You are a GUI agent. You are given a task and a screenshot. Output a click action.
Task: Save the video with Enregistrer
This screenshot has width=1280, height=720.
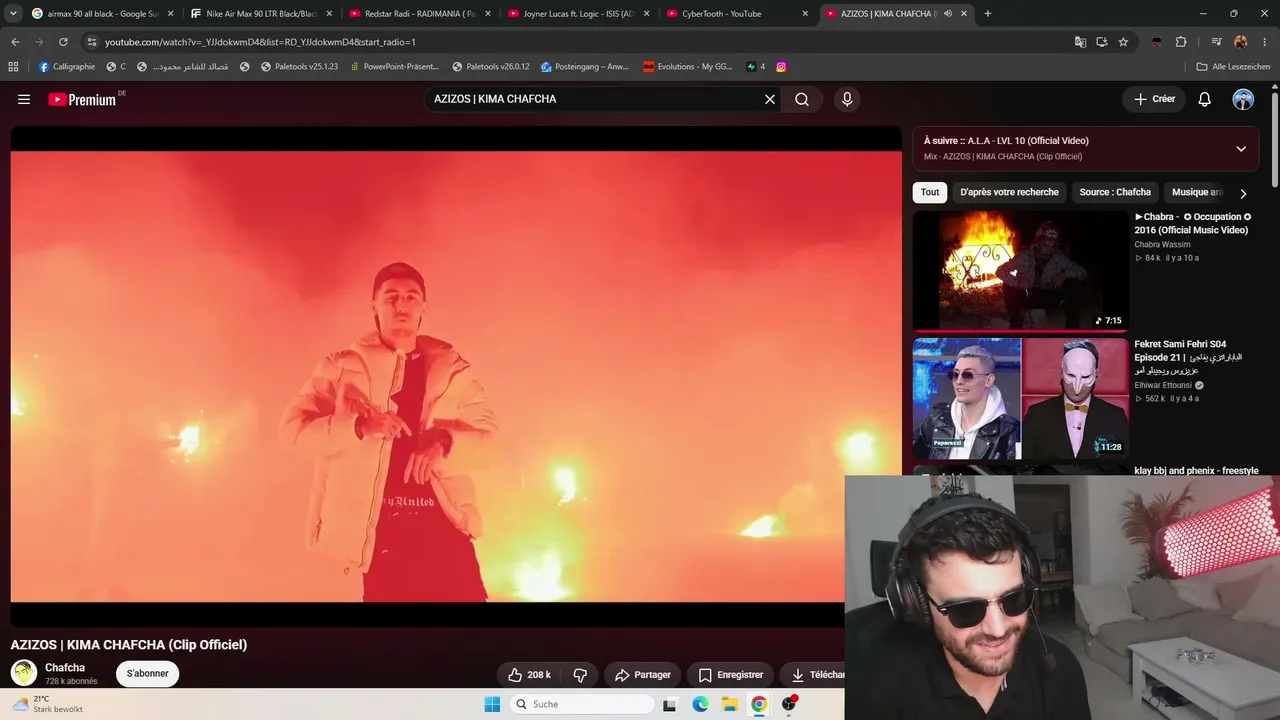[731, 675]
